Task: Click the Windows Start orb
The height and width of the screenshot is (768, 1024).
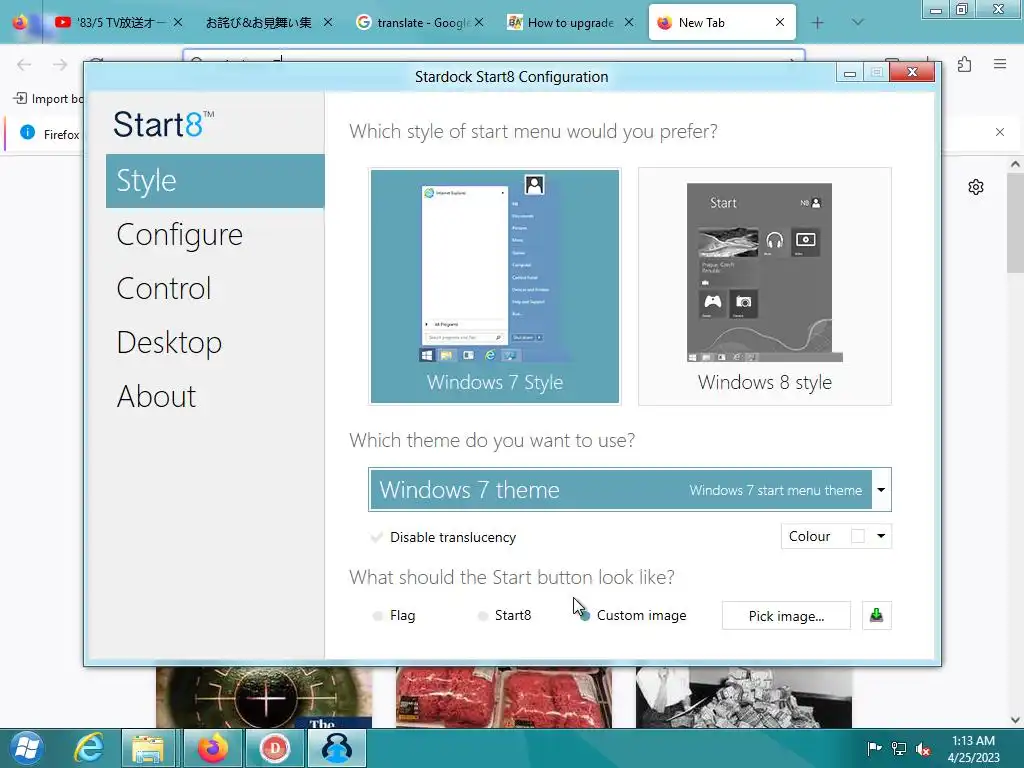Action: [x=26, y=748]
